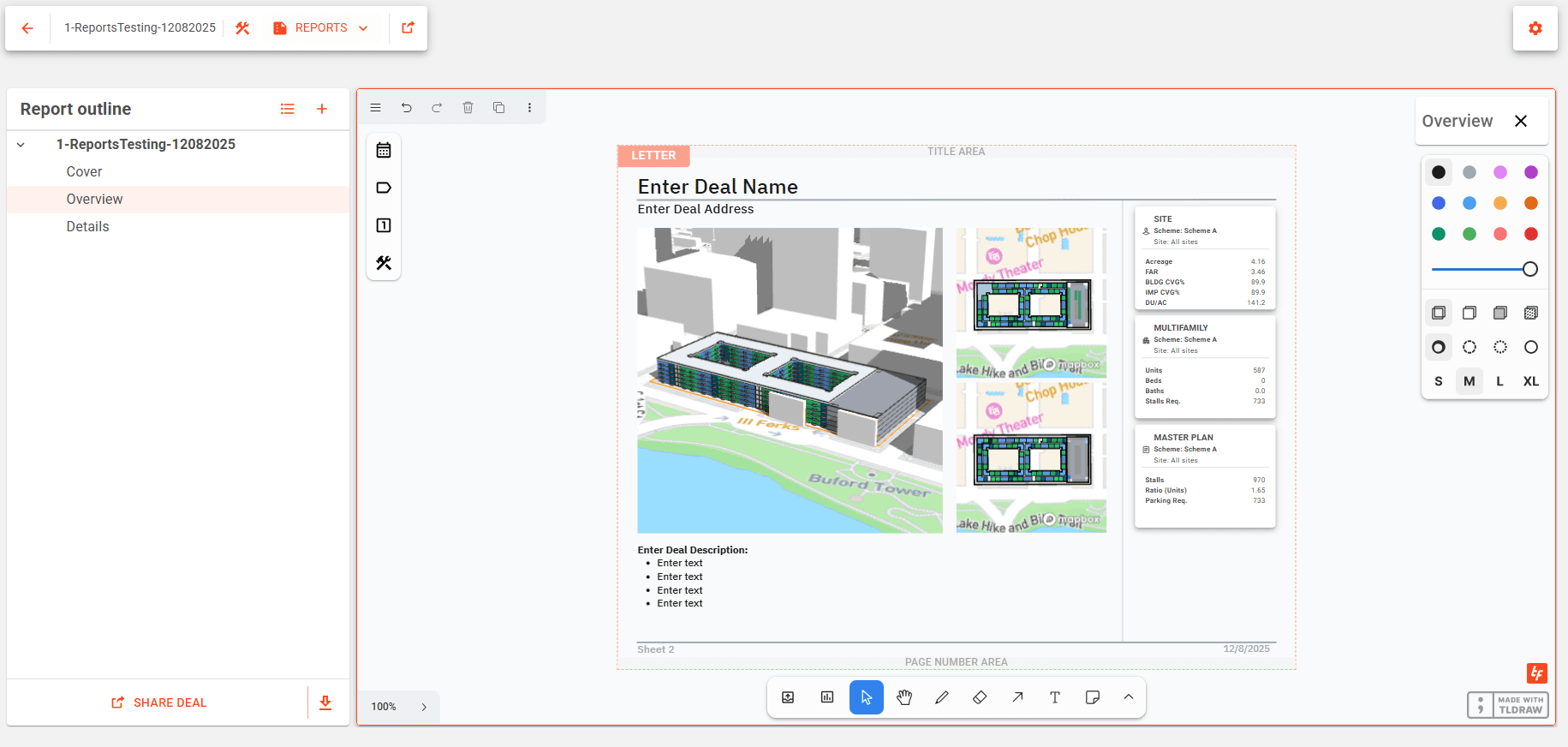Undo the last canvas action
The width and height of the screenshot is (1568, 747).
pos(406,108)
